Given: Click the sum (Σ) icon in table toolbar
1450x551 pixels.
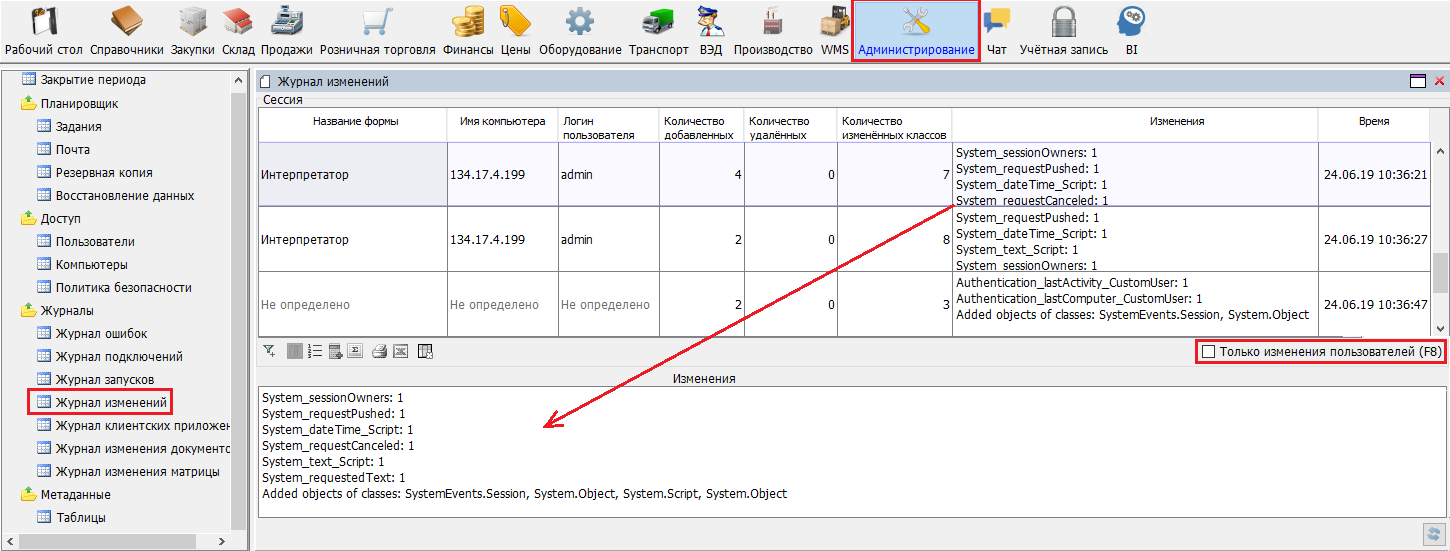Looking at the screenshot, I should tap(355, 351).
